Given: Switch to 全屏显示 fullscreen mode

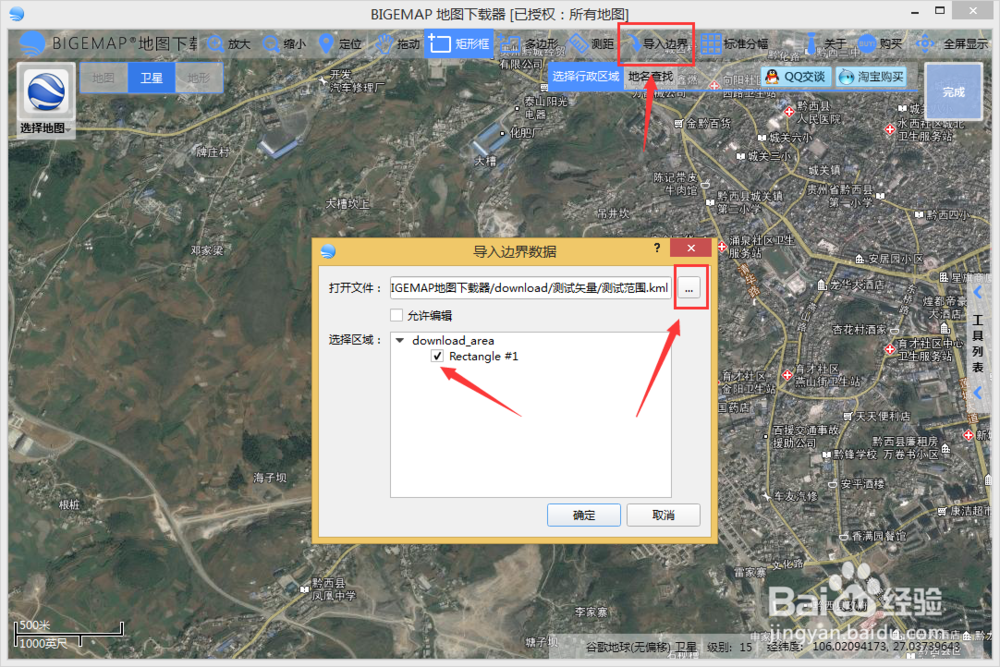Looking at the screenshot, I should (952, 43).
